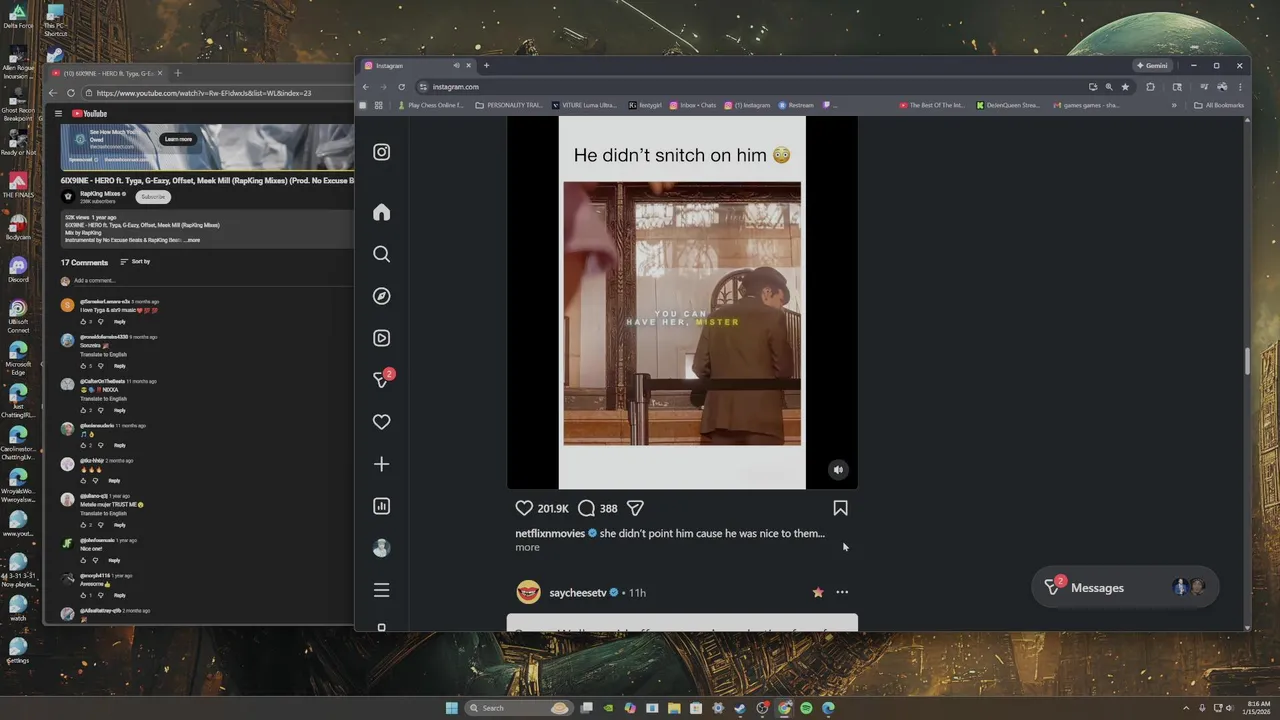Screen dimensions: 1280x720
Task: Open Messages icon with badge in sidebar
Action: pyautogui.click(x=383, y=379)
